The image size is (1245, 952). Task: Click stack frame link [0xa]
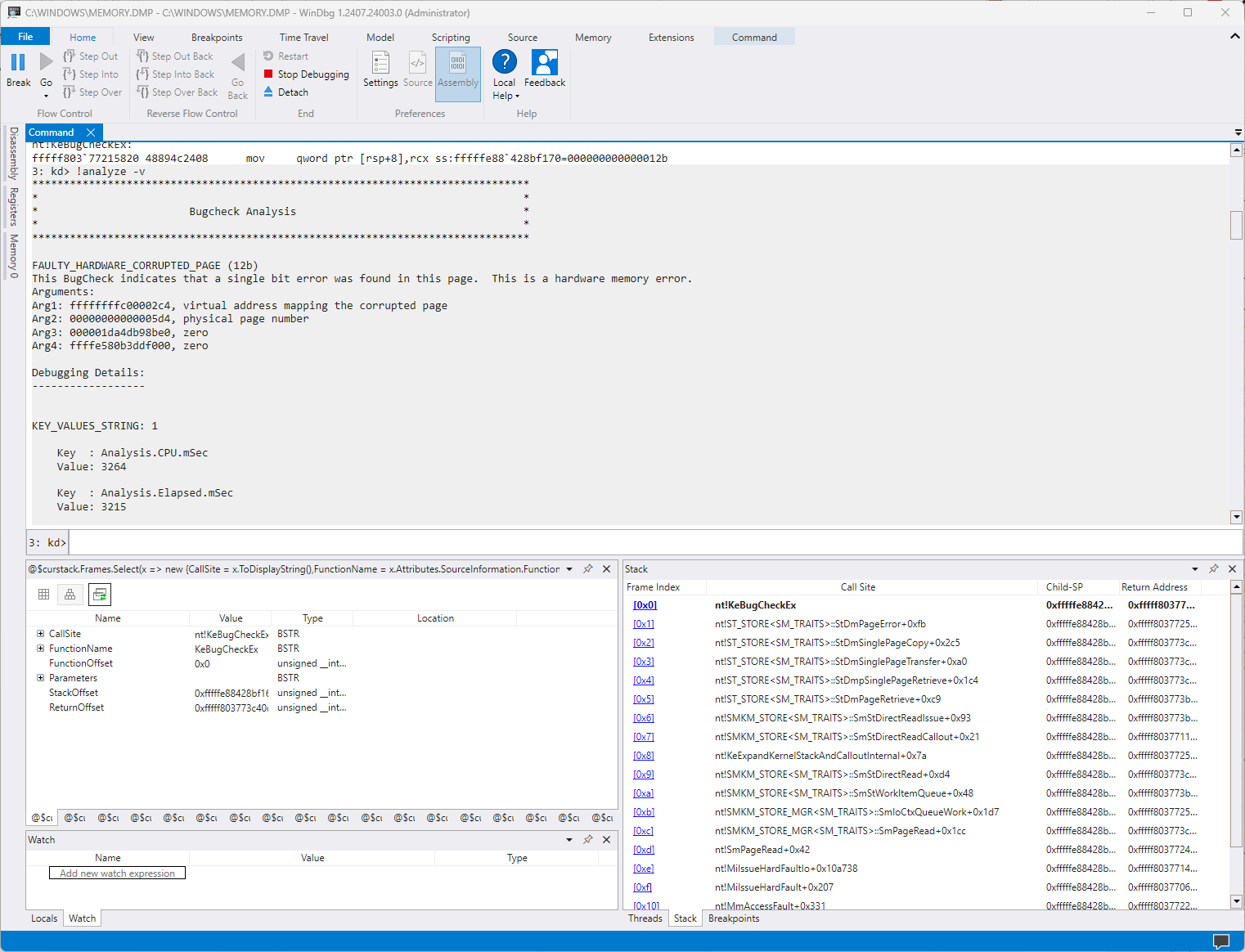click(644, 793)
